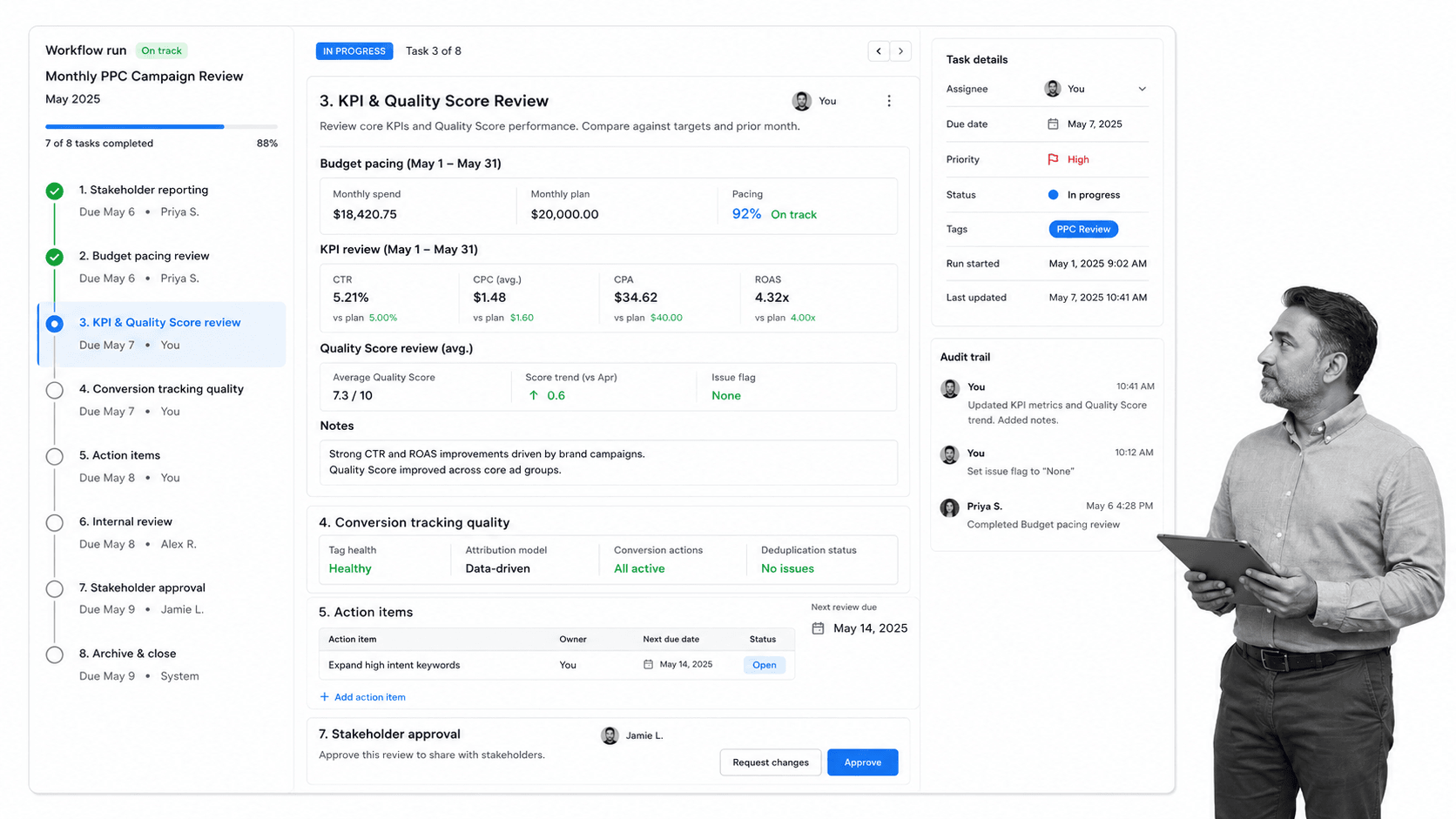The height and width of the screenshot is (819, 1456).
Task: Select the empty circle for Stakeholder approval step
Action: (x=55, y=588)
